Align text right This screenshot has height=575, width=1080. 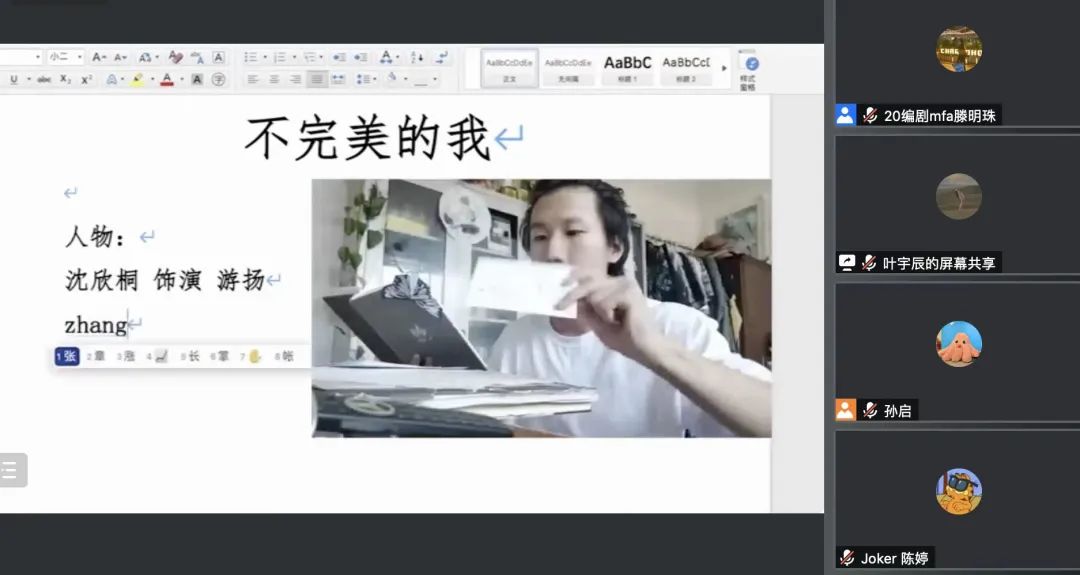295,80
